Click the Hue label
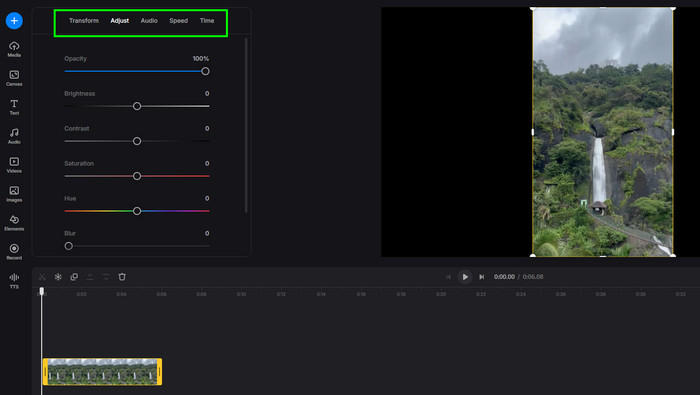 click(70, 198)
